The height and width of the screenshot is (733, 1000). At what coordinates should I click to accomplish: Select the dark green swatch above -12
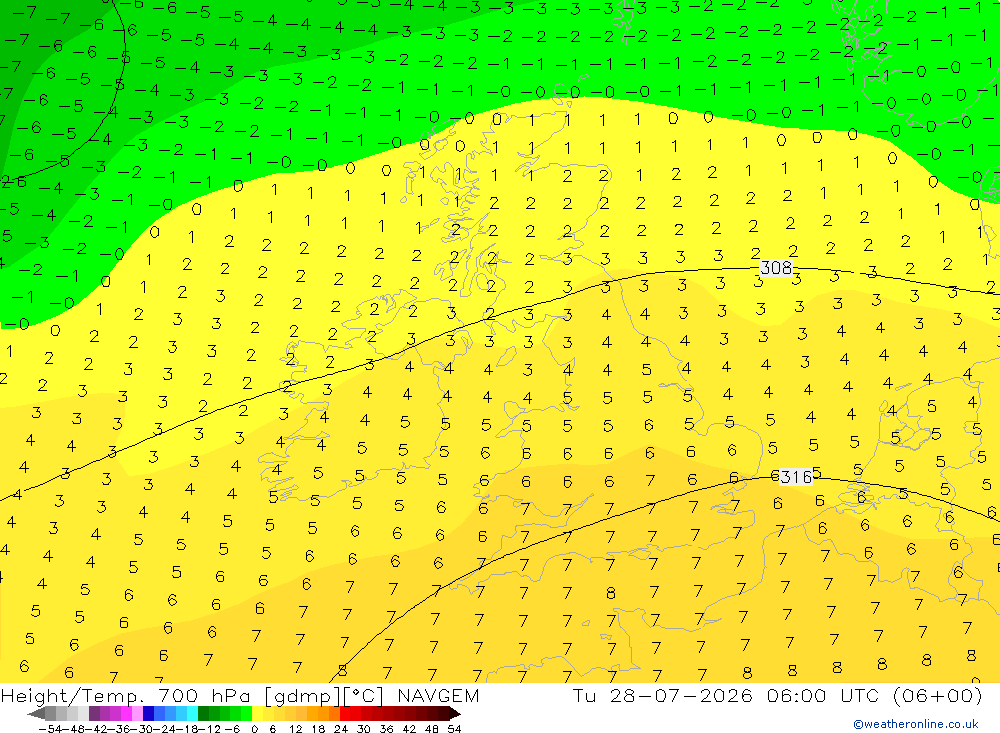tap(203, 714)
